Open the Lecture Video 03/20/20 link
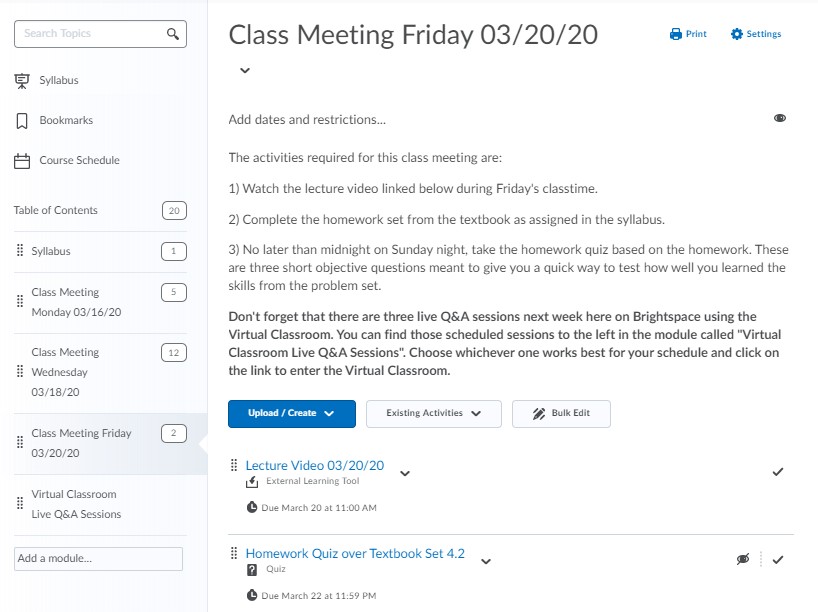 (x=314, y=465)
